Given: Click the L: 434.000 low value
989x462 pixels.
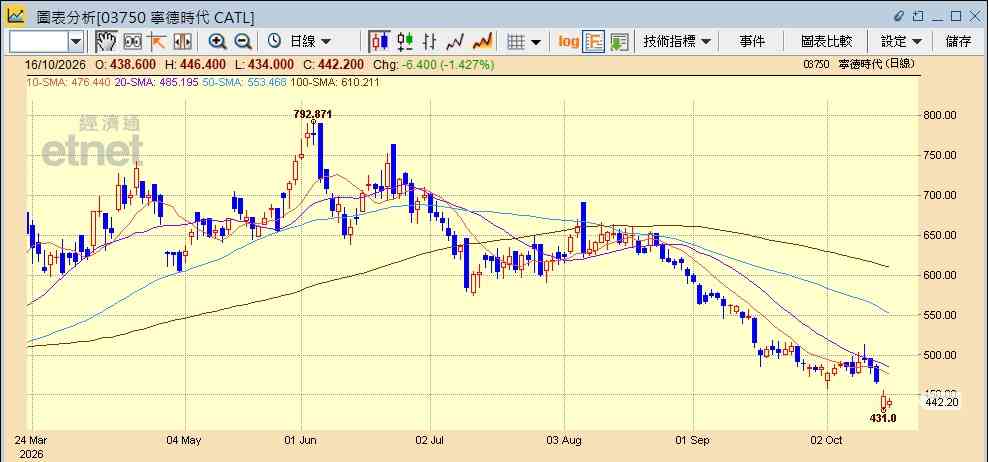Looking at the screenshot, I should [264, 65].
